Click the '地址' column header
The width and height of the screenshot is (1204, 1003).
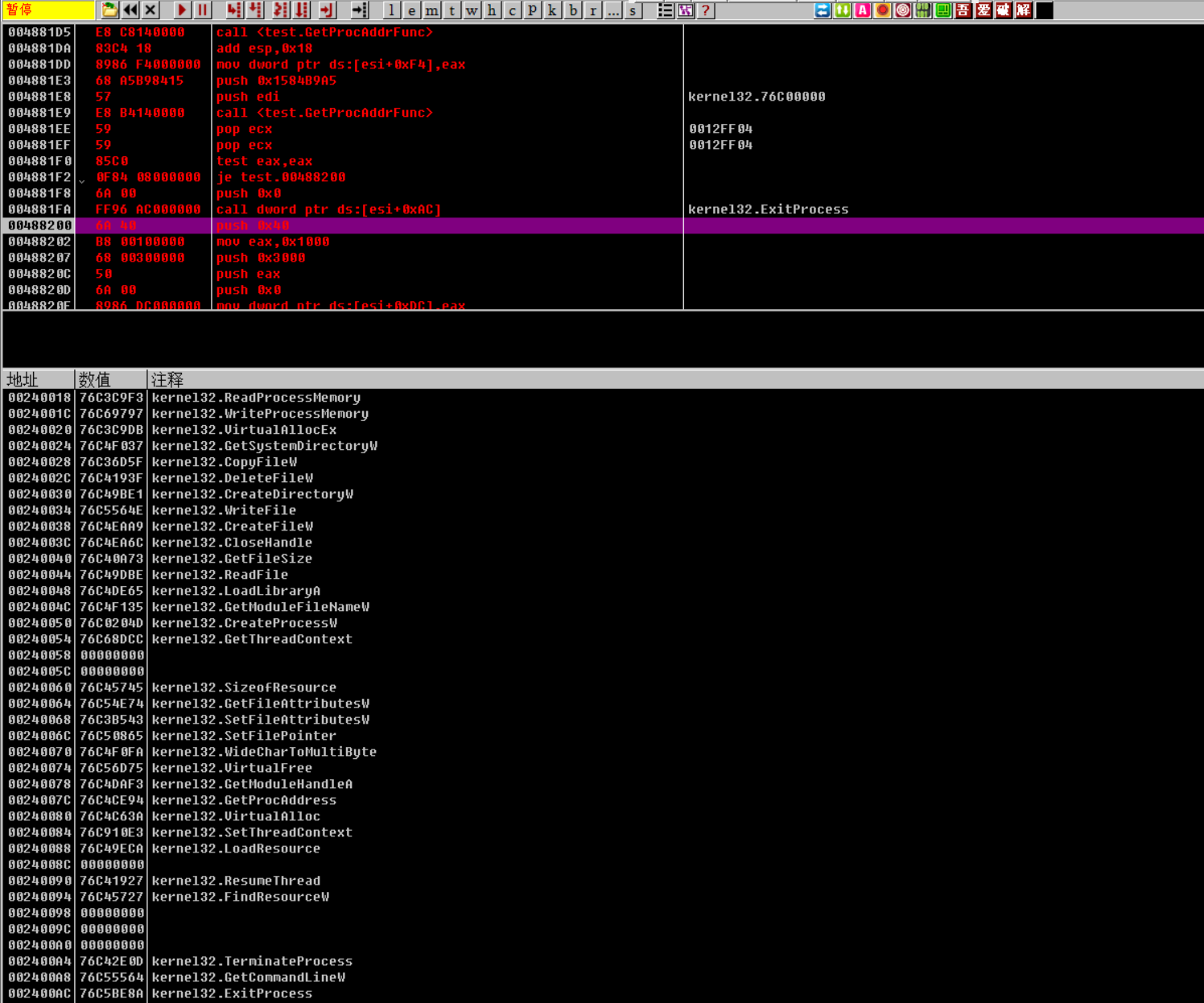click(39, 379)
